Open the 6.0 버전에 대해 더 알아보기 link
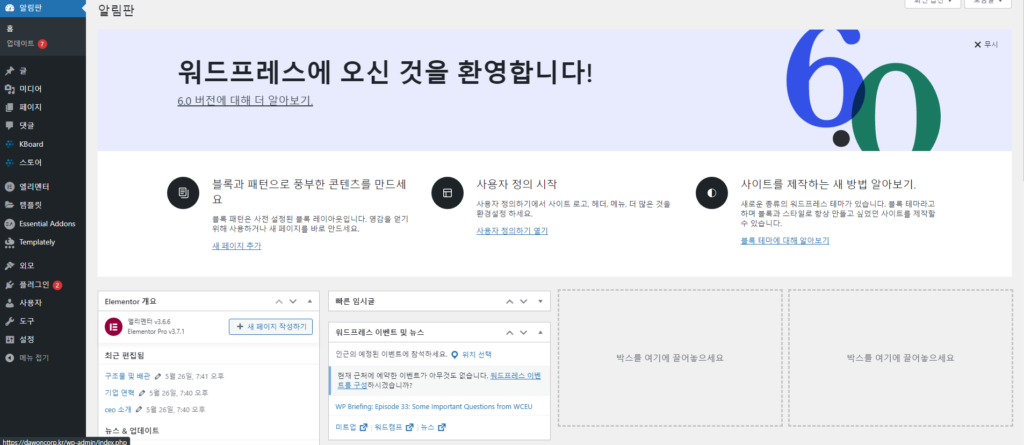 (x=245, y=101)
